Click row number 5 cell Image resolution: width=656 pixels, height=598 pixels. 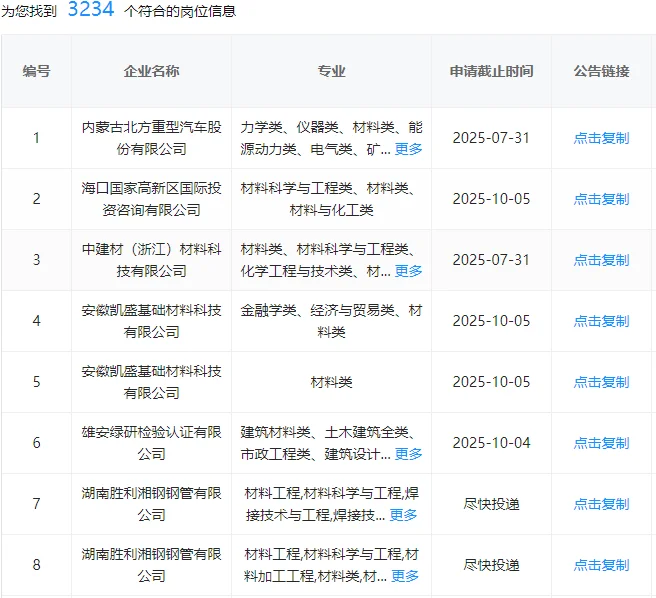[x=36, y=382]
